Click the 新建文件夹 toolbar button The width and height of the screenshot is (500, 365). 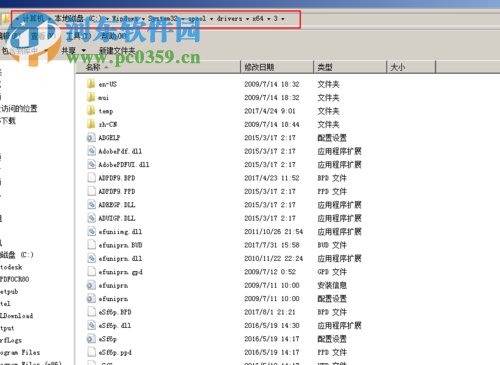pyautogui.click(x=117, y=51)
